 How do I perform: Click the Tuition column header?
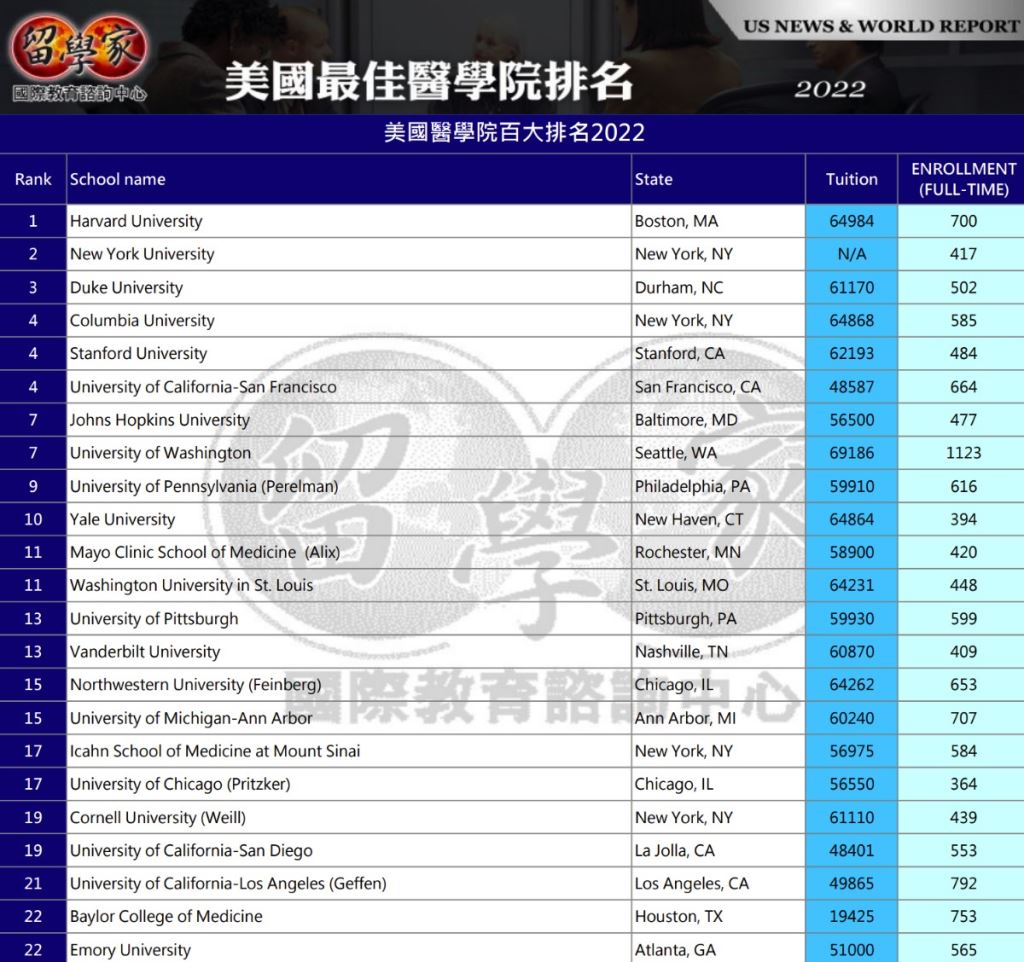[x=852, y=179]
